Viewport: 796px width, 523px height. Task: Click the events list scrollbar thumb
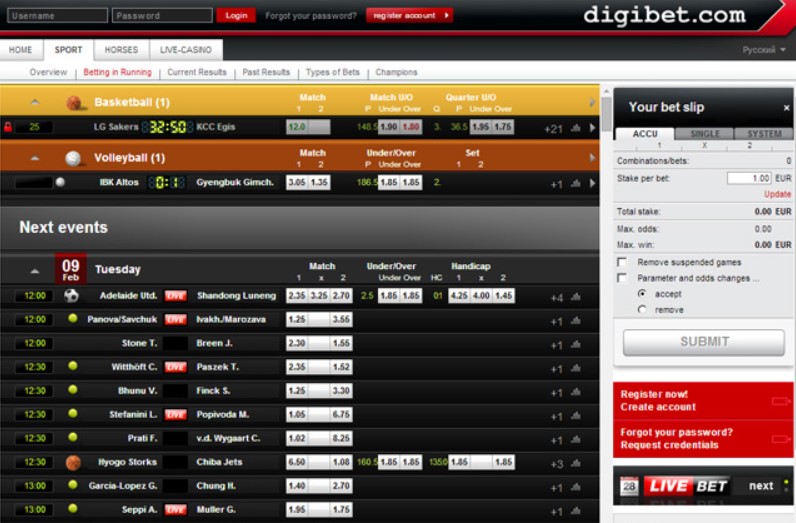pyautogui.click(x=606, y=114)
